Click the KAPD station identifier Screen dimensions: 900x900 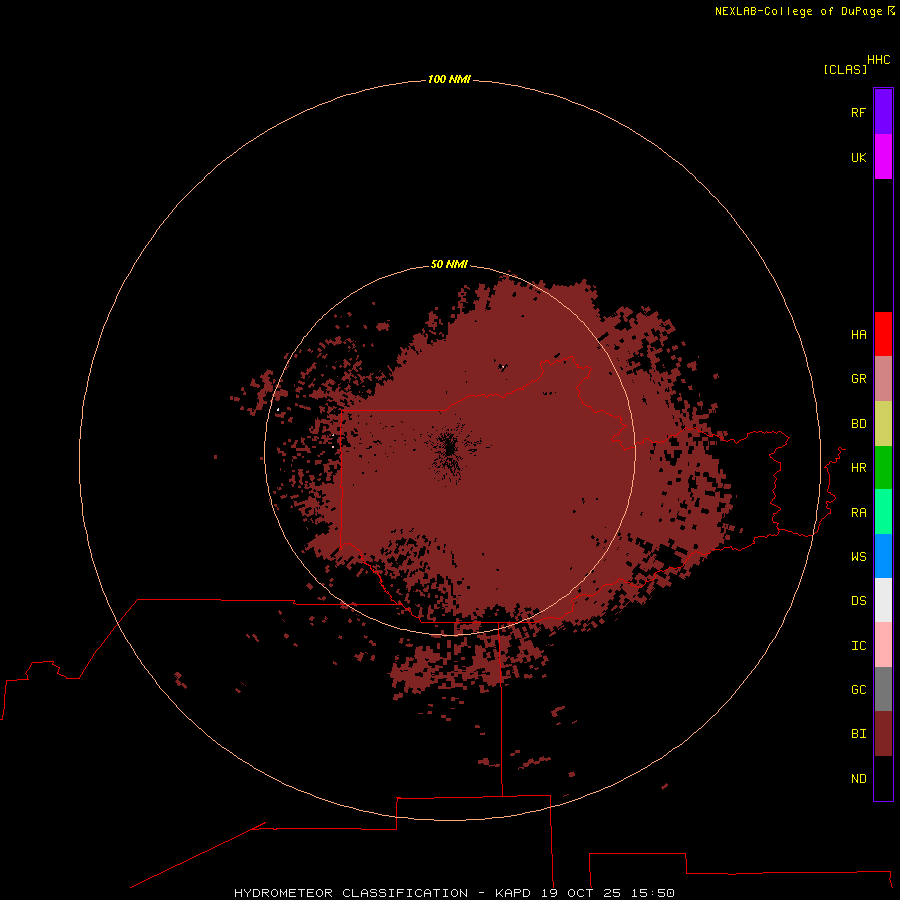click(x=514, y=893)
